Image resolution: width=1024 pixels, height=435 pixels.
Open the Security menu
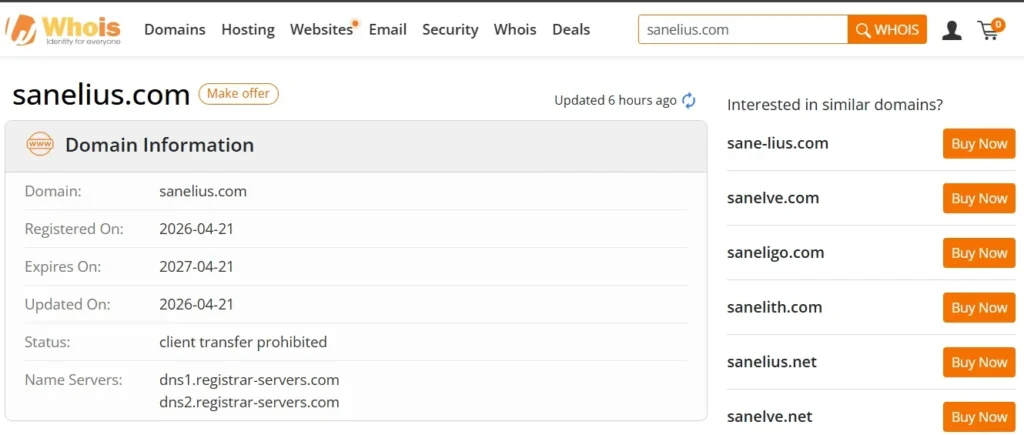click(x=450, y=29)
